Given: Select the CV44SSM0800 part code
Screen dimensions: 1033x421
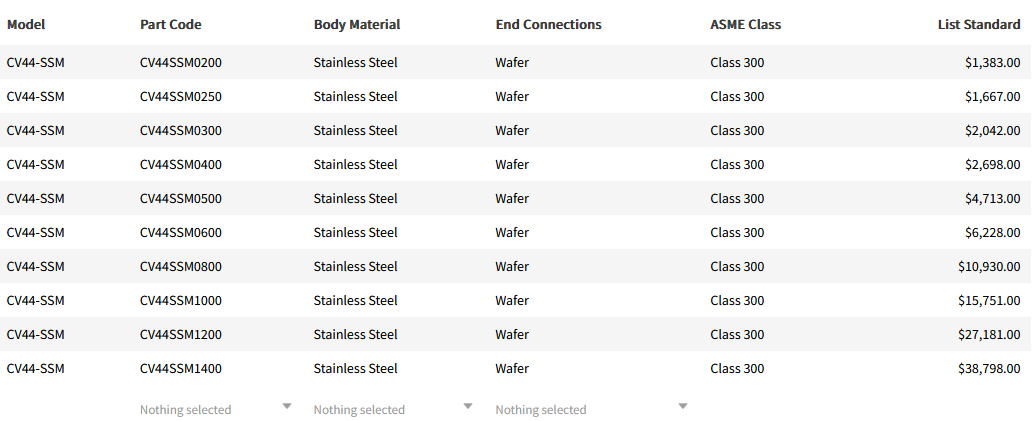Looking at the screenshot, I should click(181, 266).
